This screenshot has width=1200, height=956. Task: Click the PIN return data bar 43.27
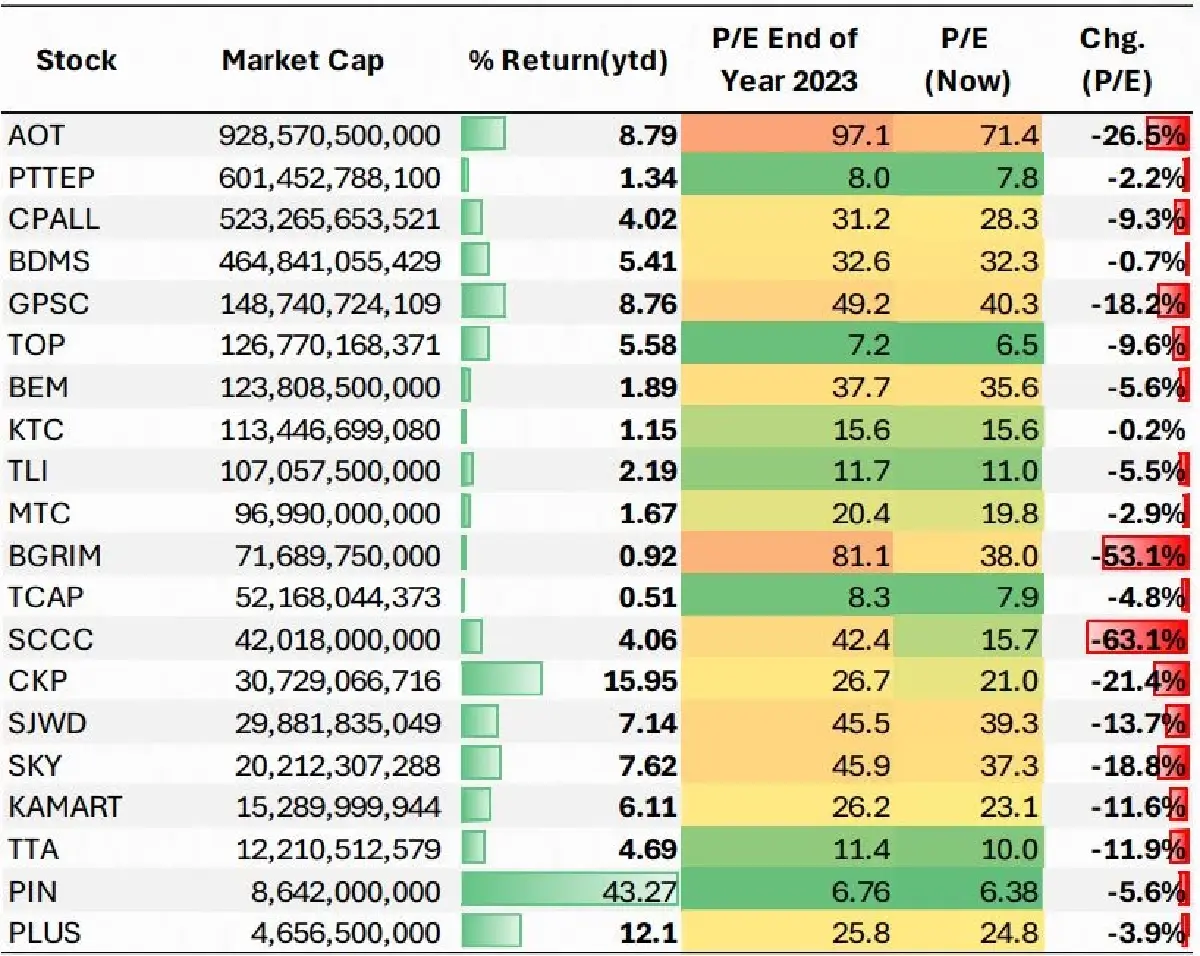pos(570,891)
